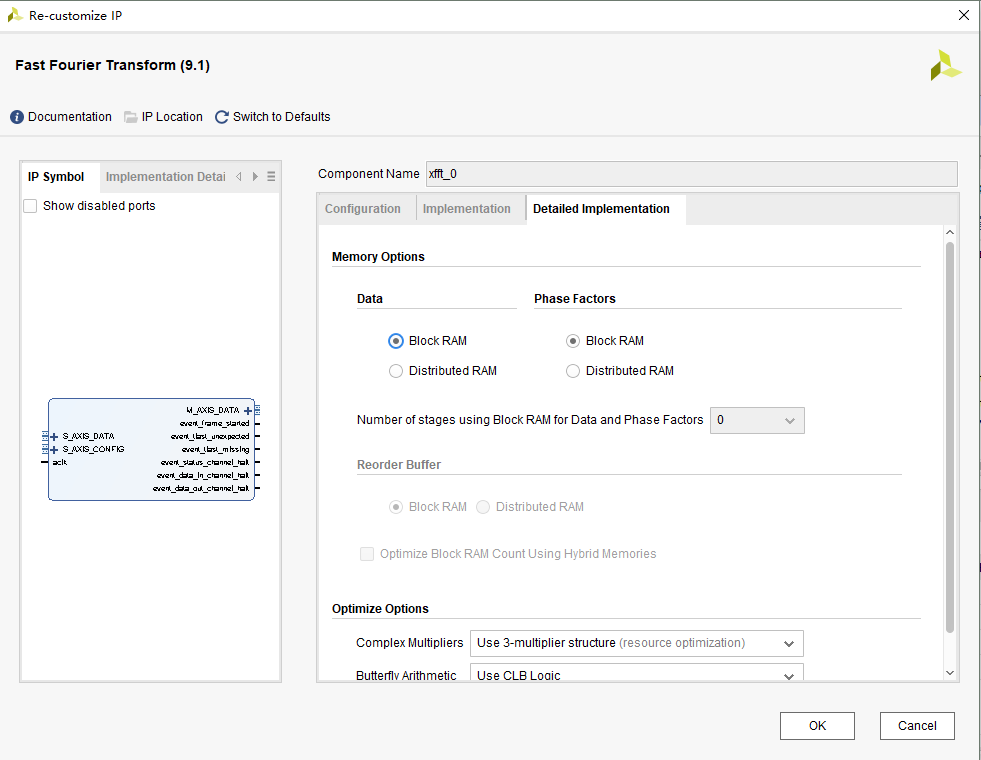Click the OK button
The image size is (981, 760).
tap(817, 726)
